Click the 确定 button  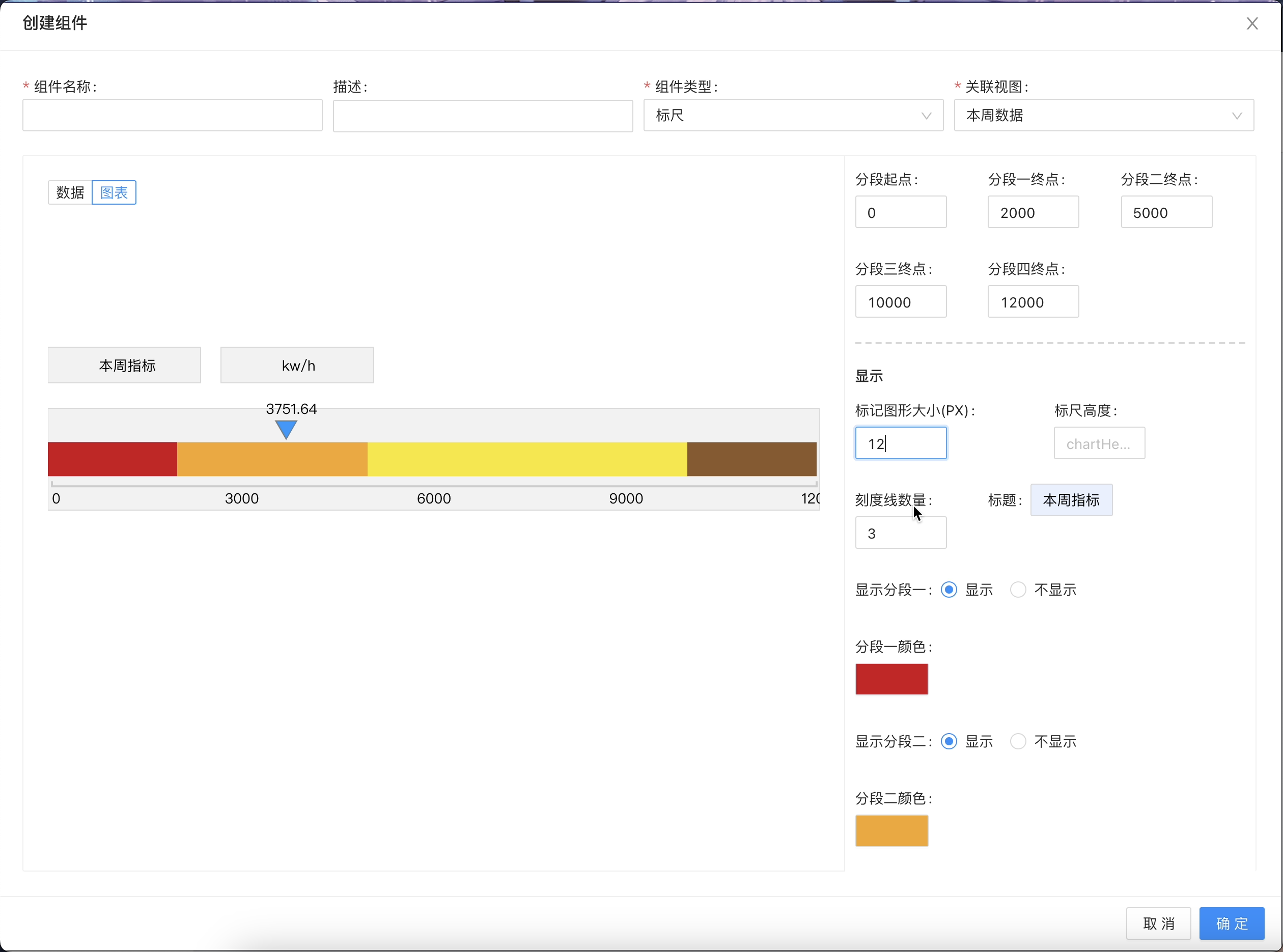point(1232,924)
